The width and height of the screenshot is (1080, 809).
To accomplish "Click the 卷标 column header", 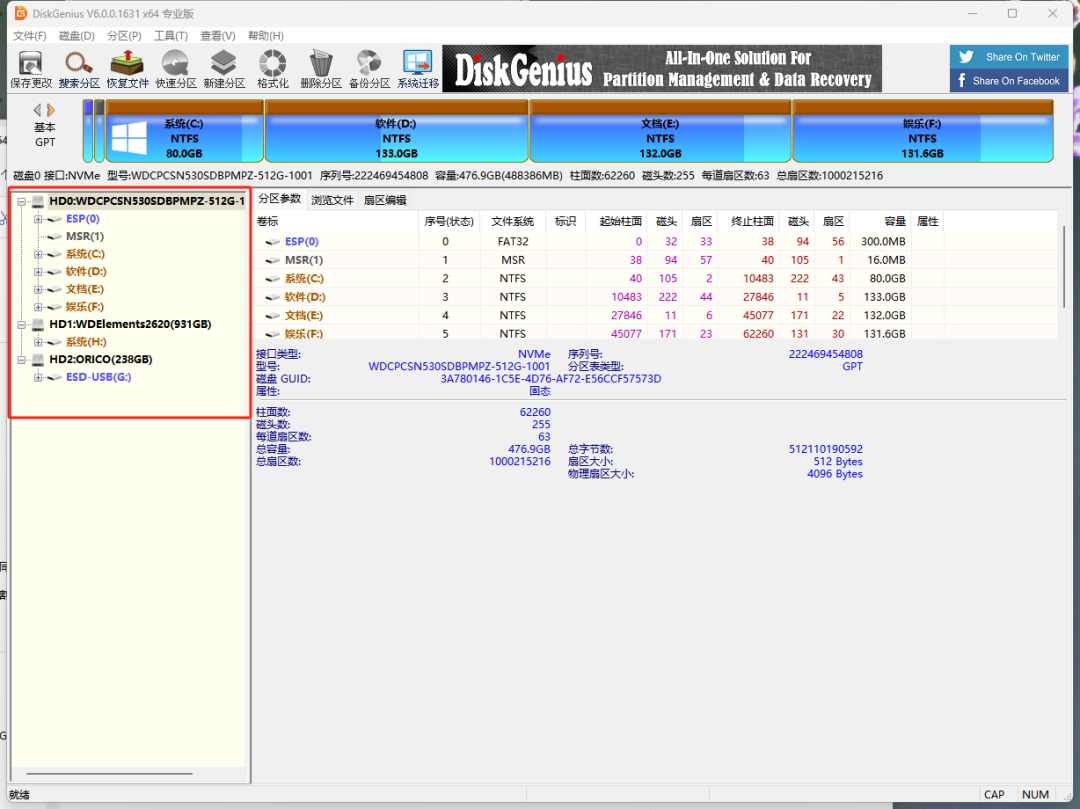I will (x=336, y=221).
